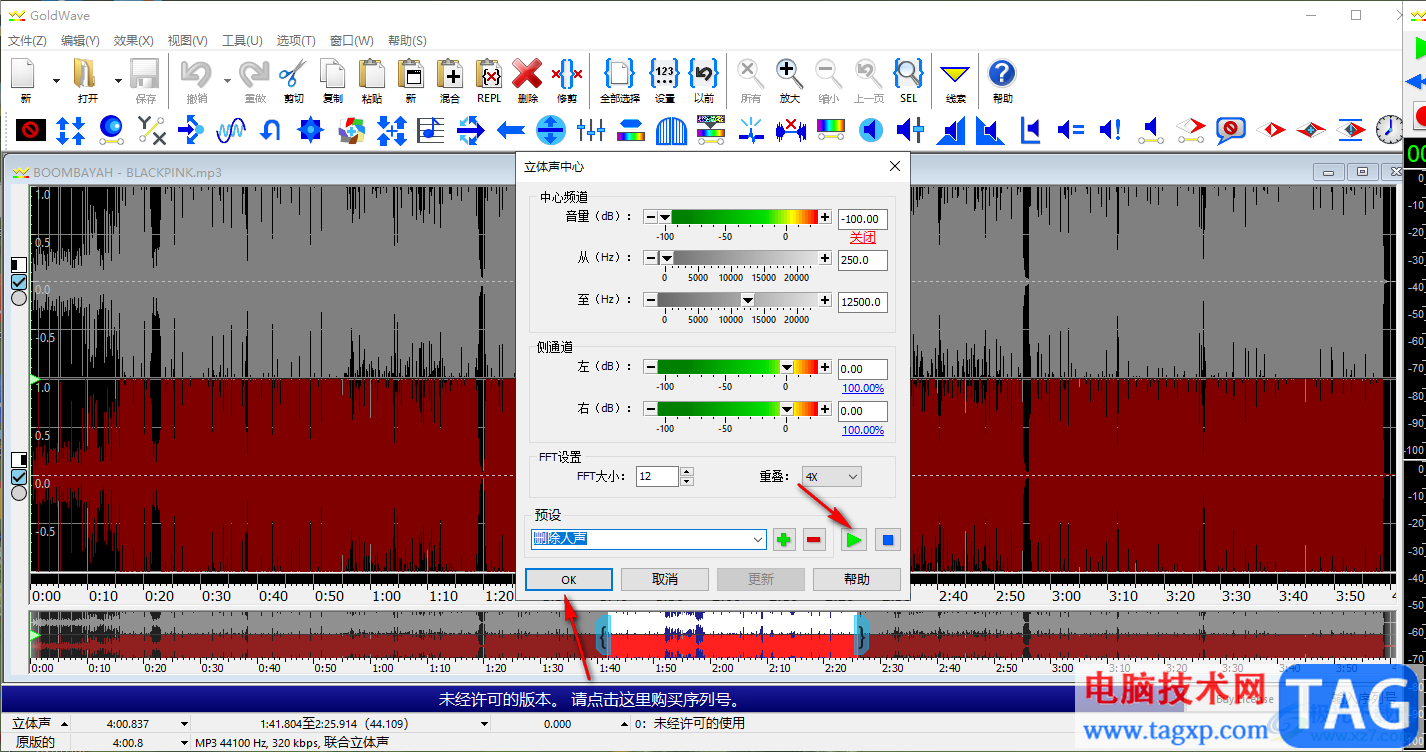Adjust the left (左) side channel slider
1426x752 pixels.
(737, 367)
